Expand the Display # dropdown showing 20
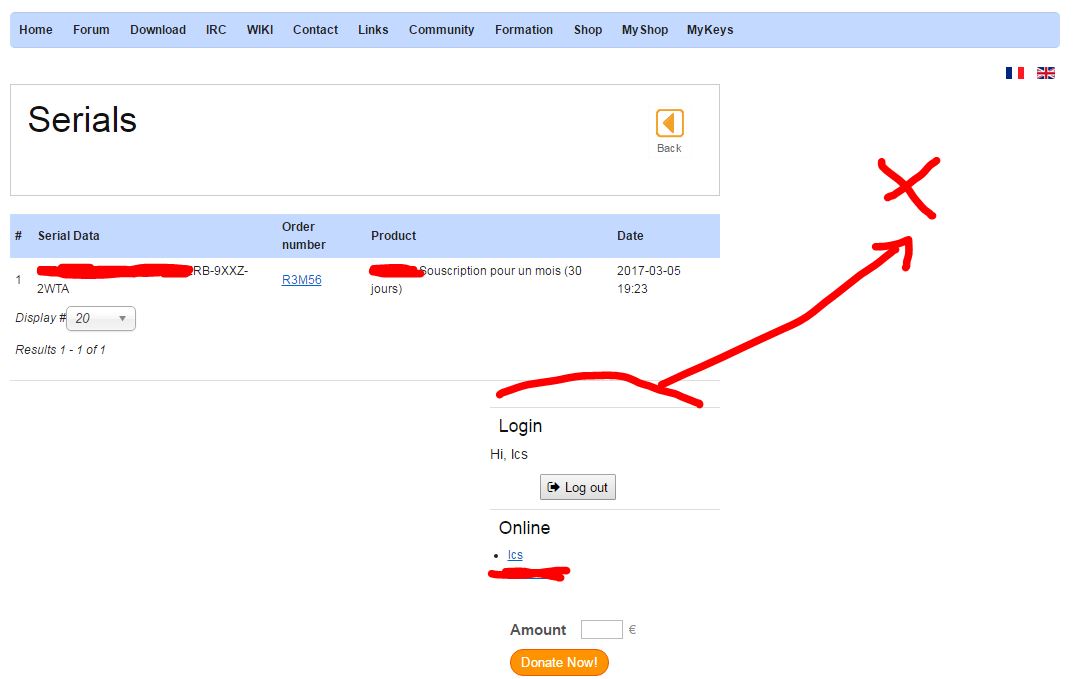 [x=101, y=318]
